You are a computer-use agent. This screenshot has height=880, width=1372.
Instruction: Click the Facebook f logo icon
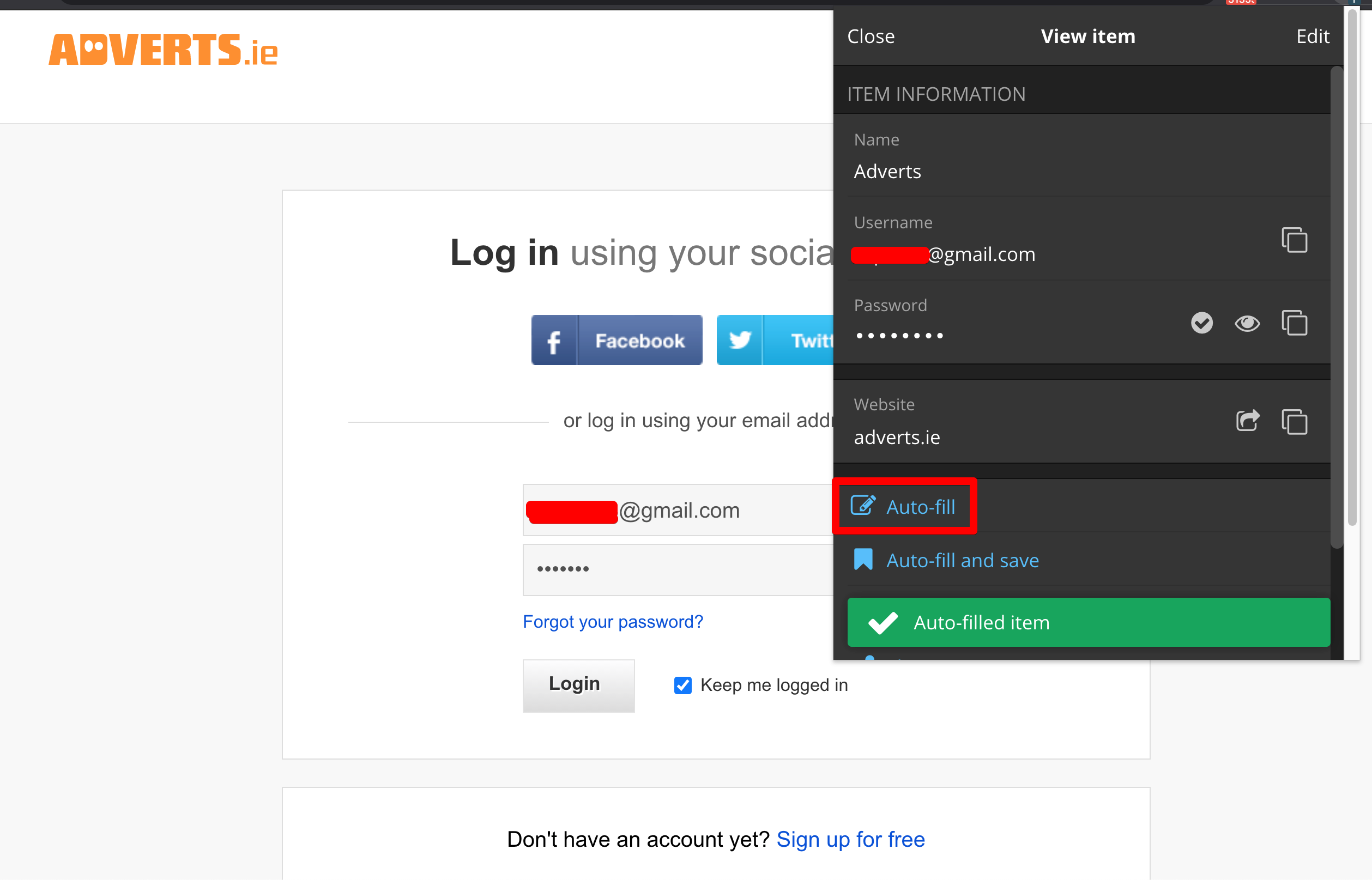tap(553, 341)
